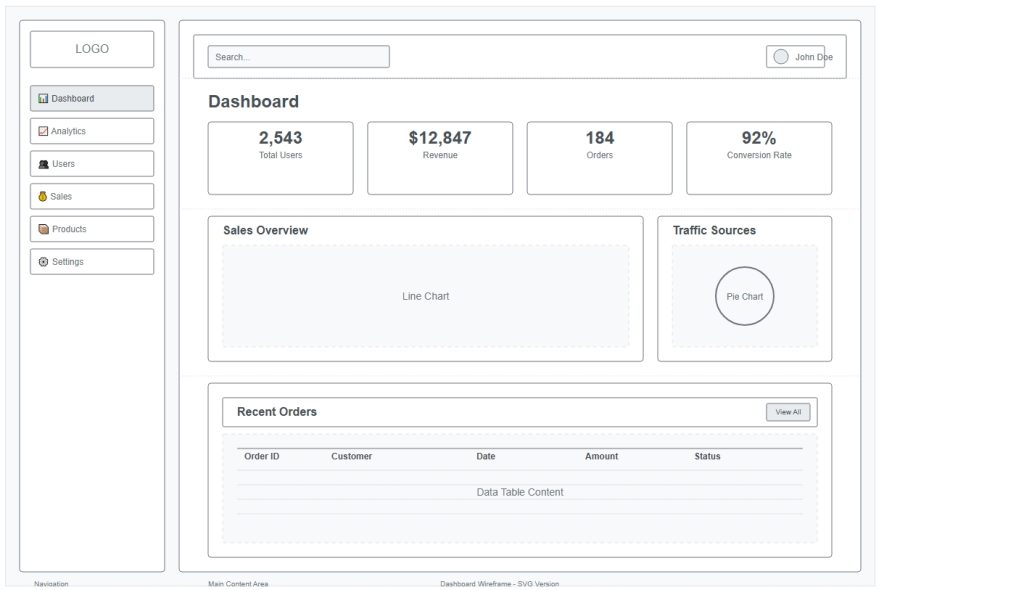Click the Dashboard bar chart icon

43,99
